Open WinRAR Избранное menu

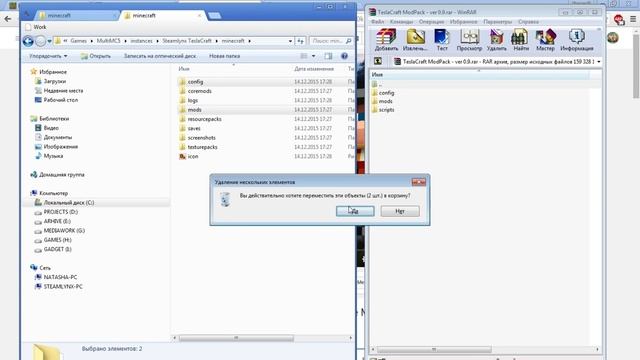tap(463, 22)
